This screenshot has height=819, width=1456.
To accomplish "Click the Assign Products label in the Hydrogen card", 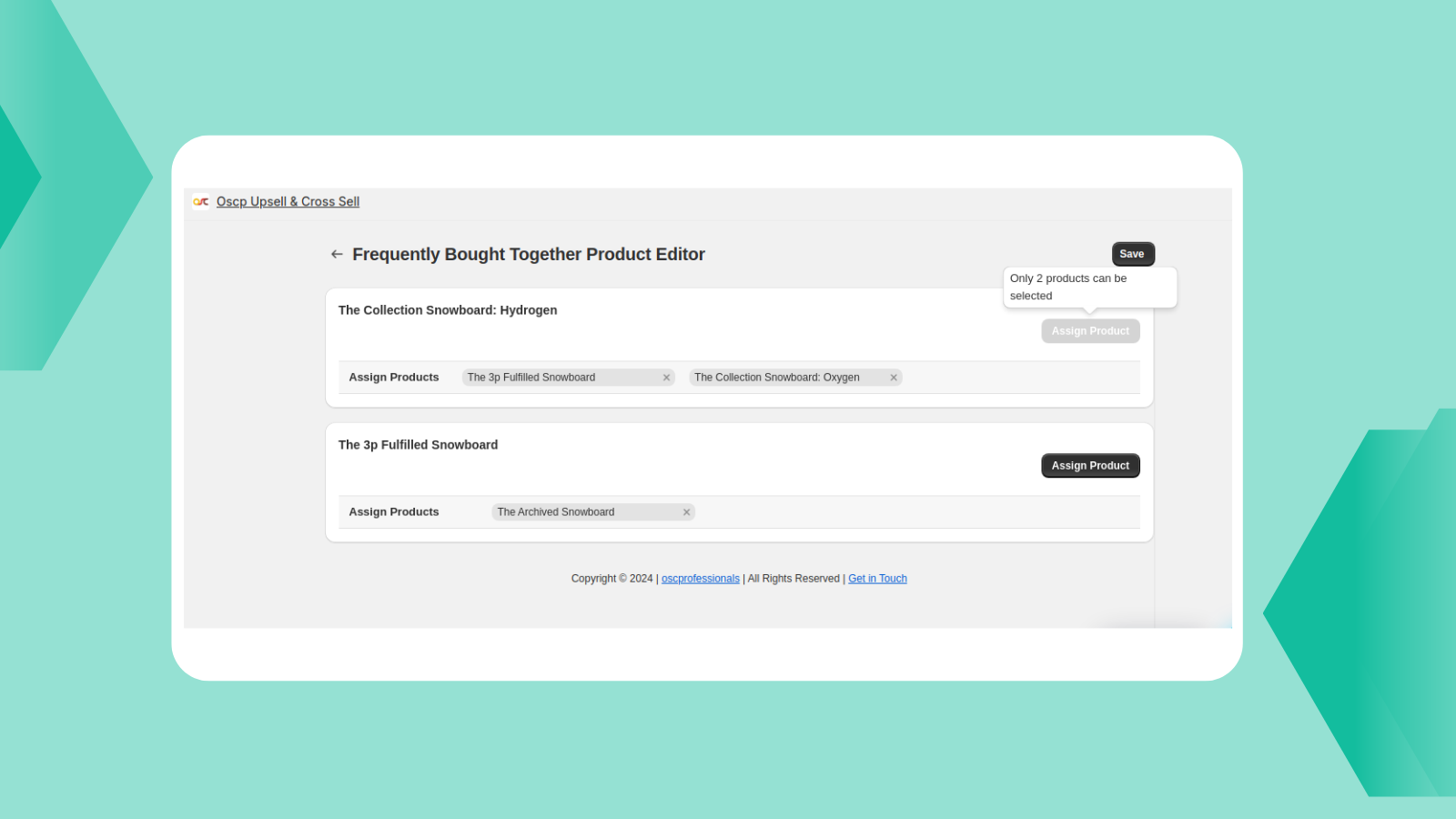I will [x=394, y=378].
